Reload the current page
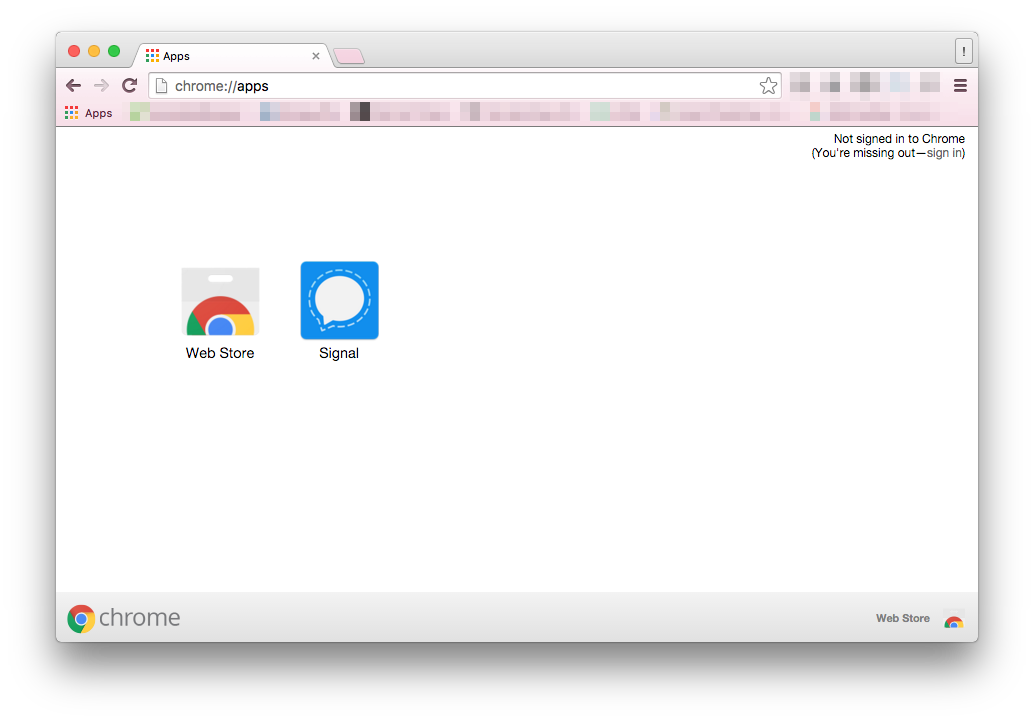 [129, 86]
